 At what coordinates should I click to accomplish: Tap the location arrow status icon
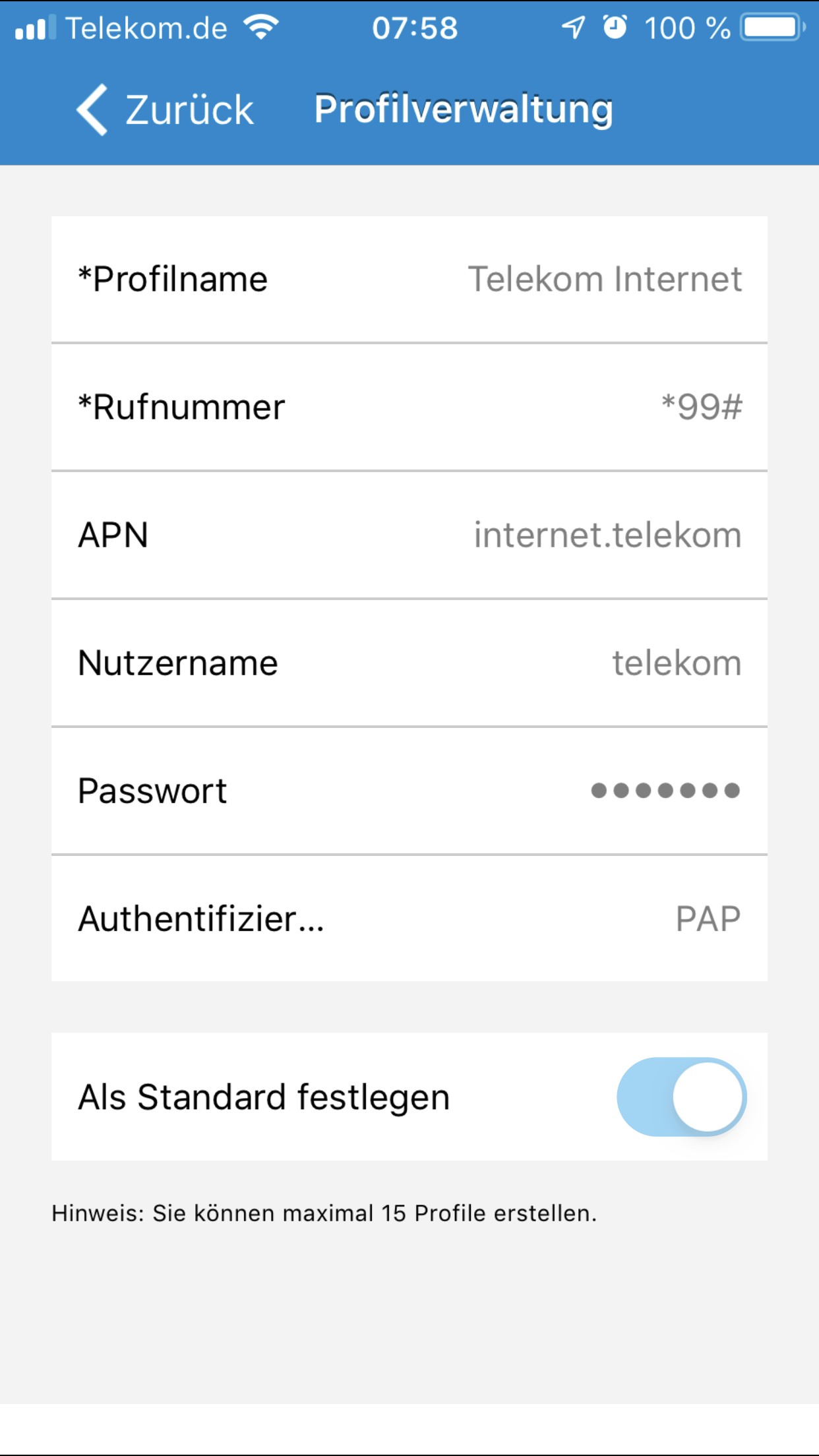[x=573, y=28]
